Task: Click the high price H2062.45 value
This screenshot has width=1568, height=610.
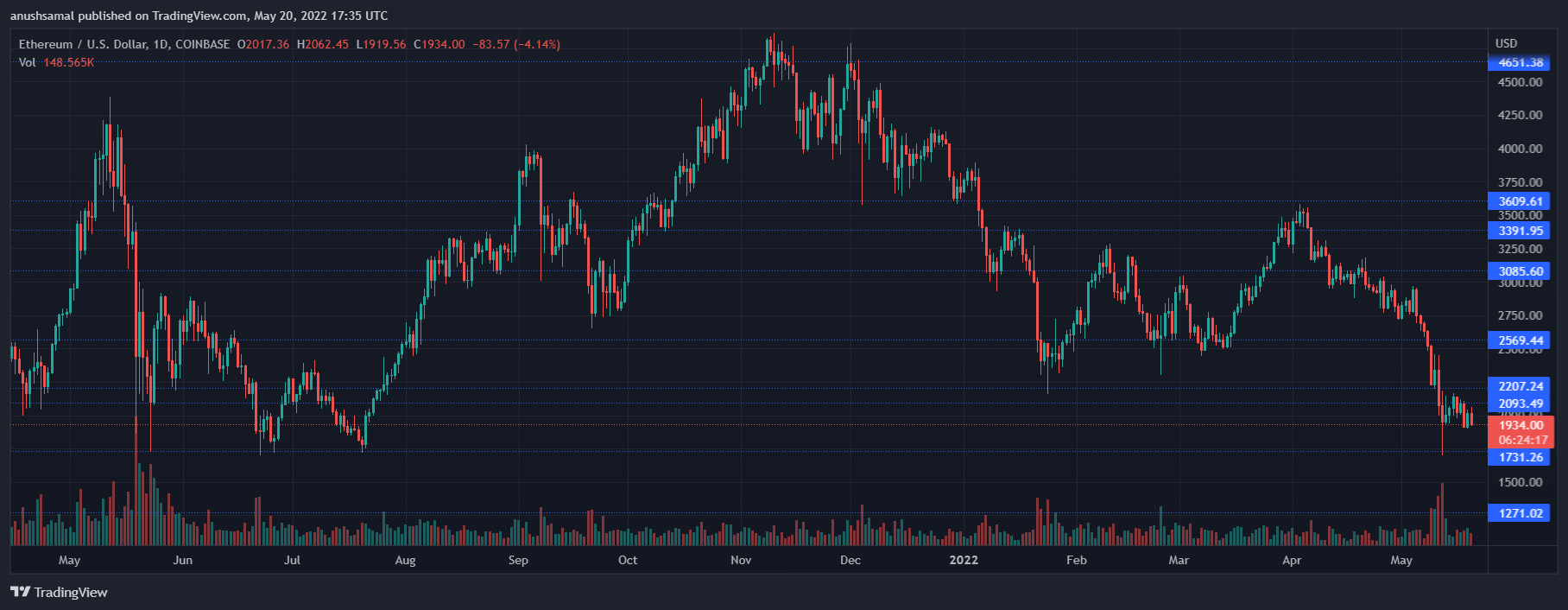Action: pyautogui.click(x=323, y=44)
